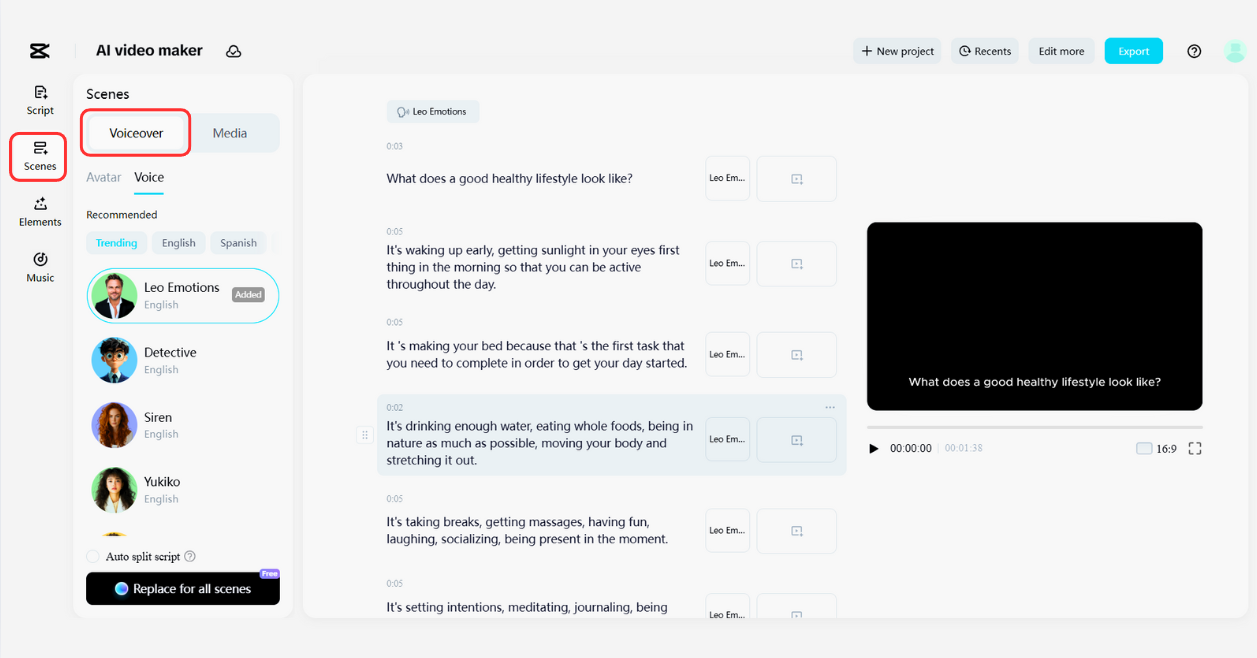Screen dimensions: 1257x658
Task: Open the three-dot menu on highlighted scene
Action: tap(830, 407)
